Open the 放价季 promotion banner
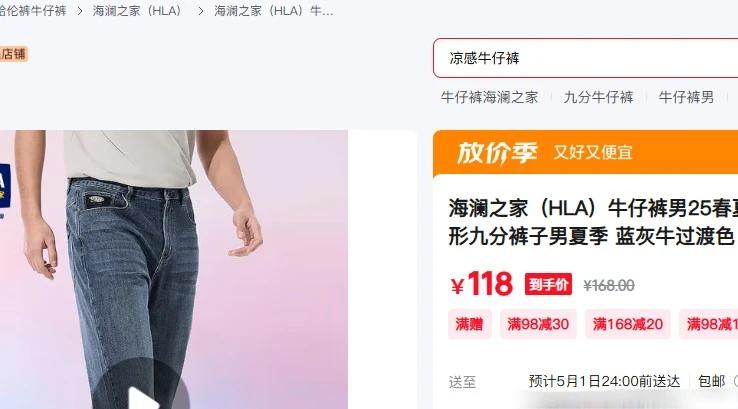The height and width of the screenshot is (409, 738). click(x=586, y=152)
